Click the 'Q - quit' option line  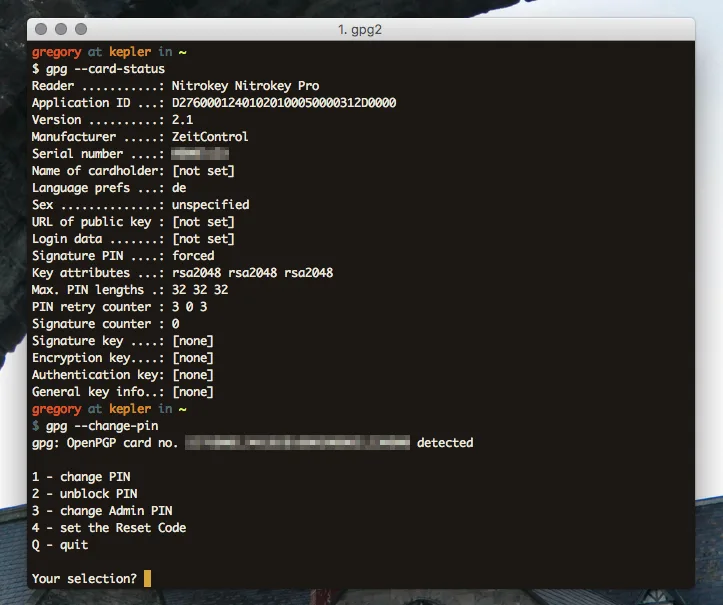(60, 545)
